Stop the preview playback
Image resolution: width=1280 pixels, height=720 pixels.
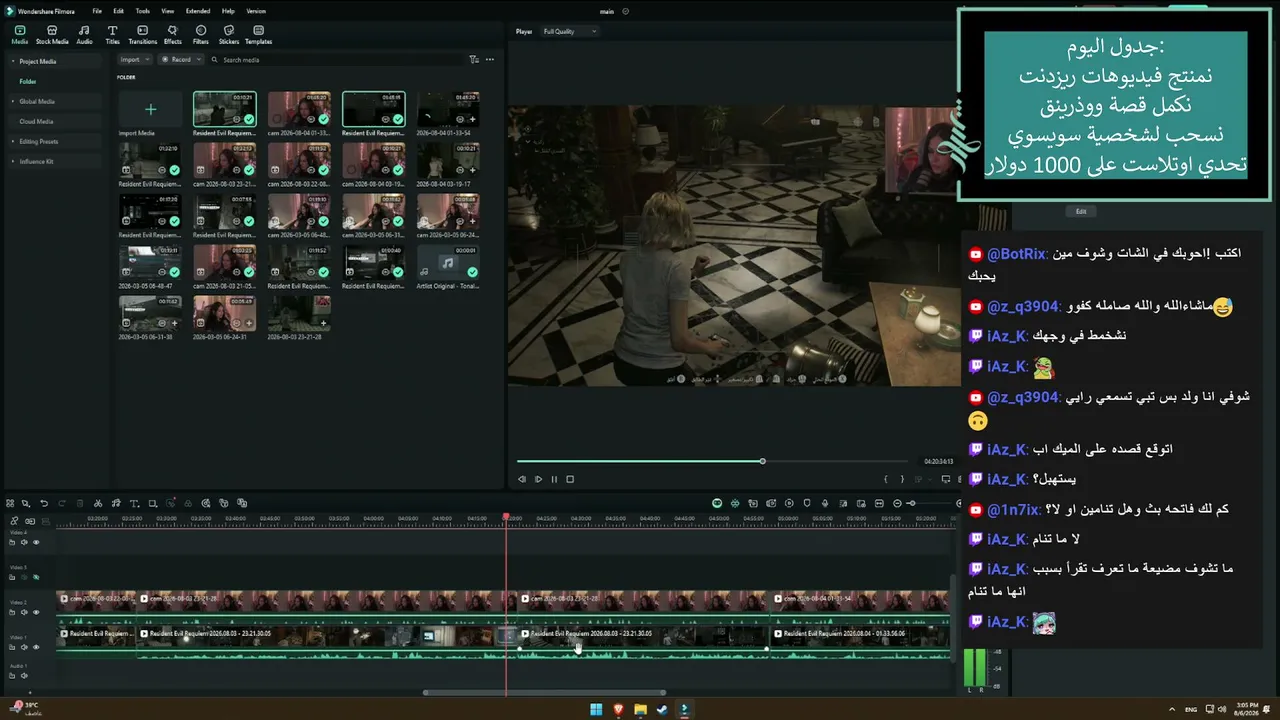[570, 479]
